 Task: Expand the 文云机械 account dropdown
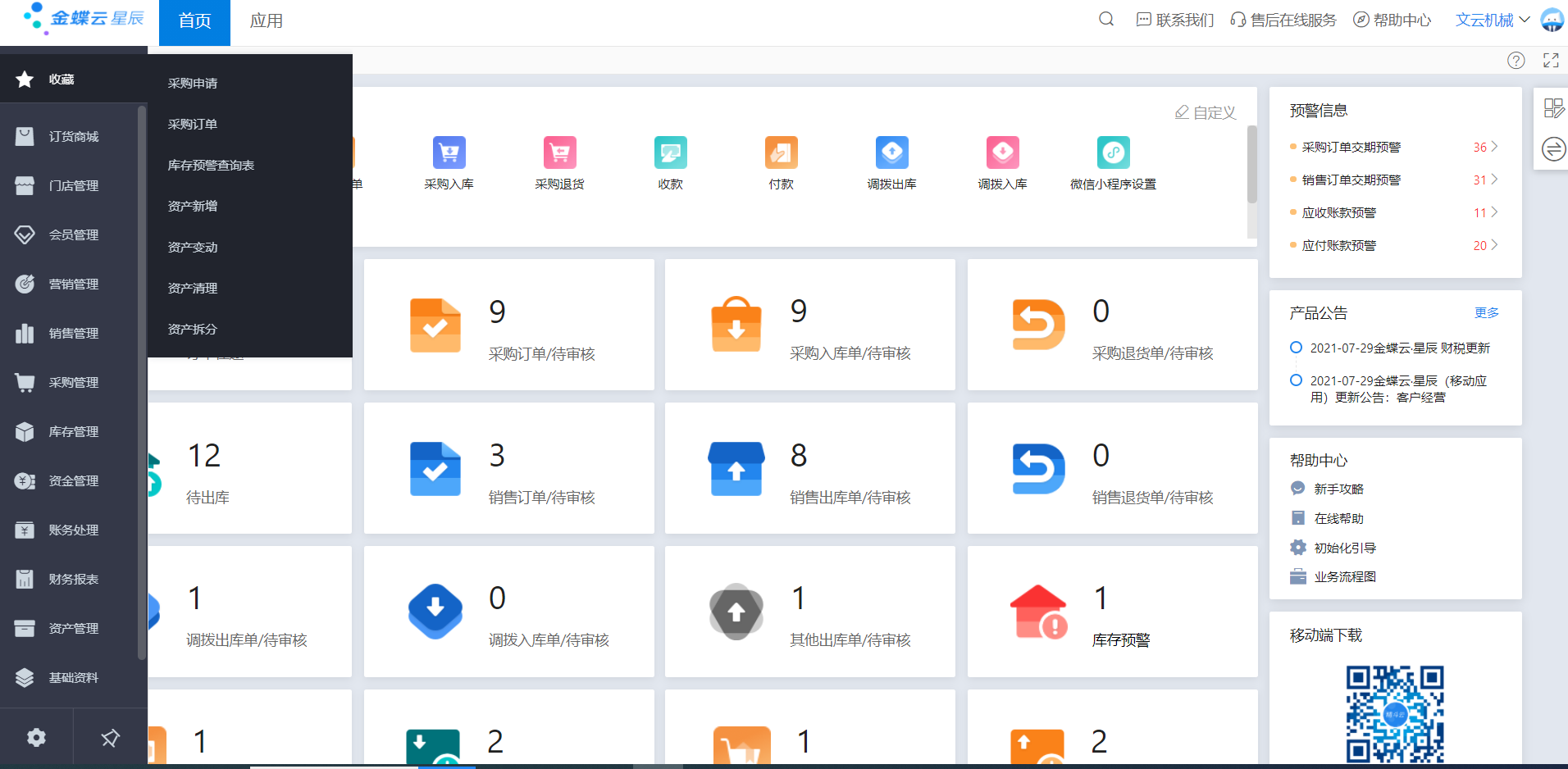pos(1492,20)
